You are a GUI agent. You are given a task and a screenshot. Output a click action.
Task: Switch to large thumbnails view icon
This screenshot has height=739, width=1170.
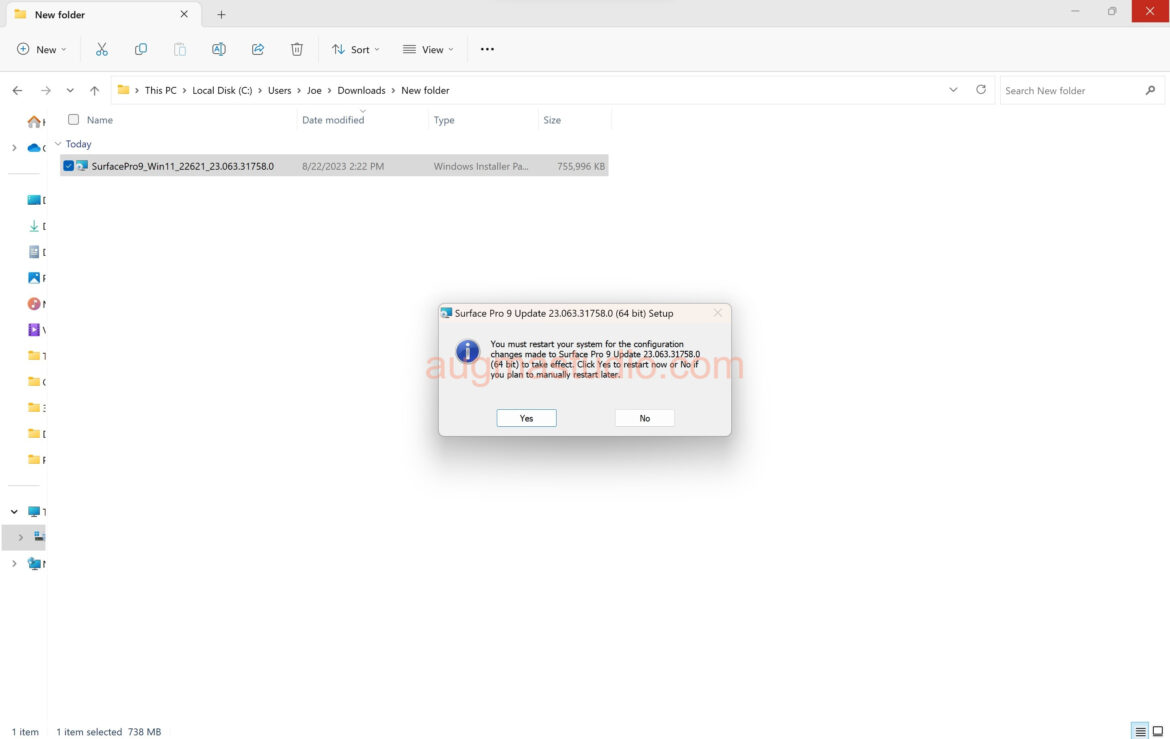(x=1157, y=732)
